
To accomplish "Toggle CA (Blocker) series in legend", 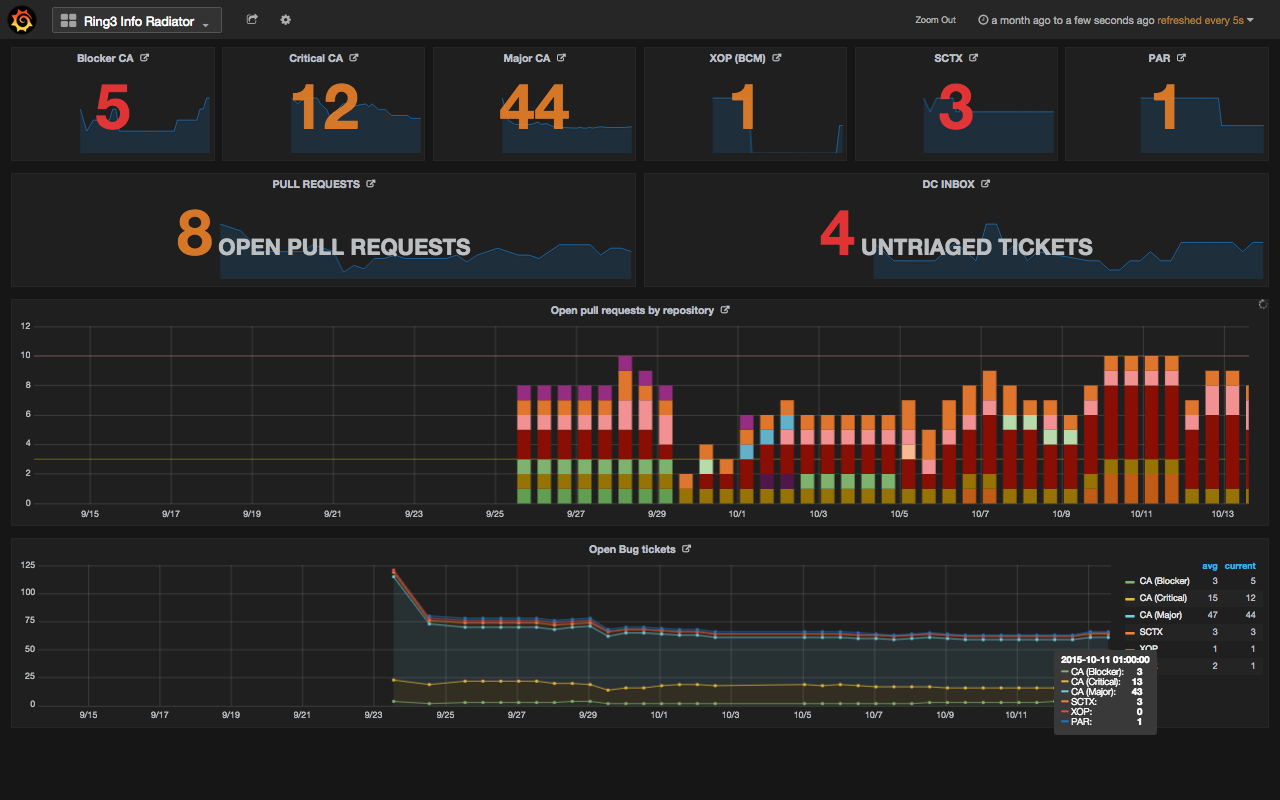I will pos(1163,581).
